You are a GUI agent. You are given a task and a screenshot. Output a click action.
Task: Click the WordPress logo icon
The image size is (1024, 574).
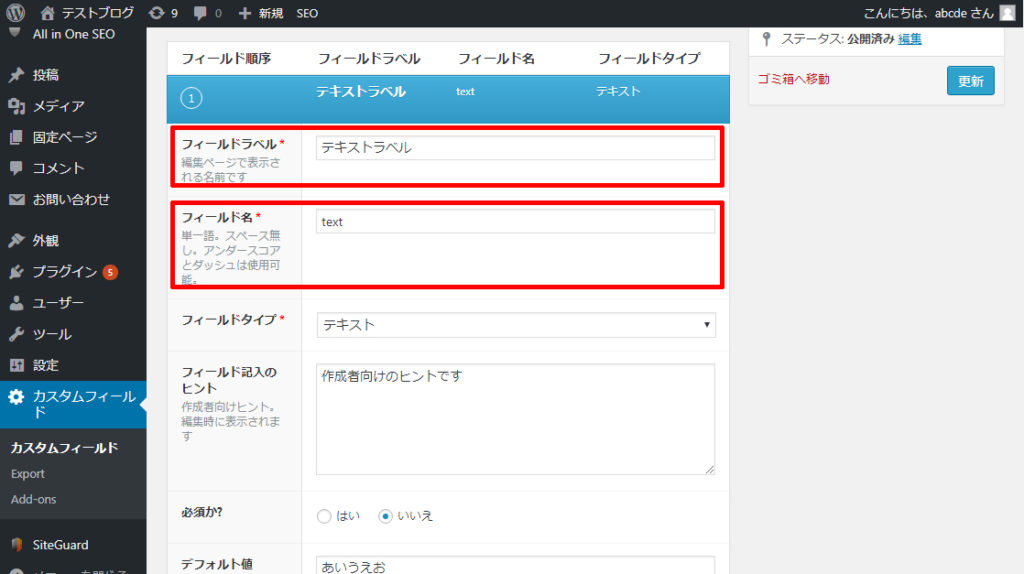(16, 13)
